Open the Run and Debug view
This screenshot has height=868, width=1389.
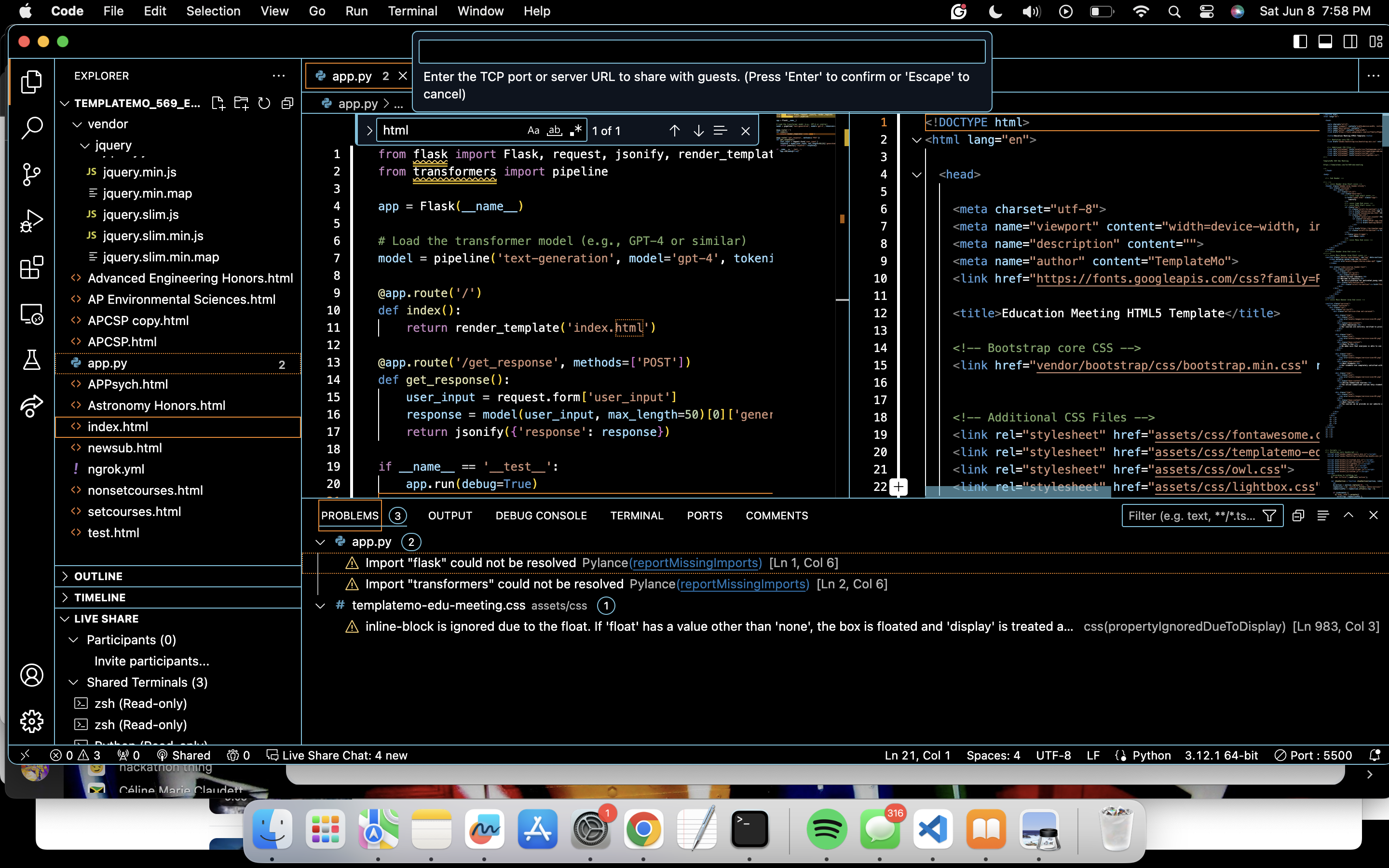click(31, 221)
